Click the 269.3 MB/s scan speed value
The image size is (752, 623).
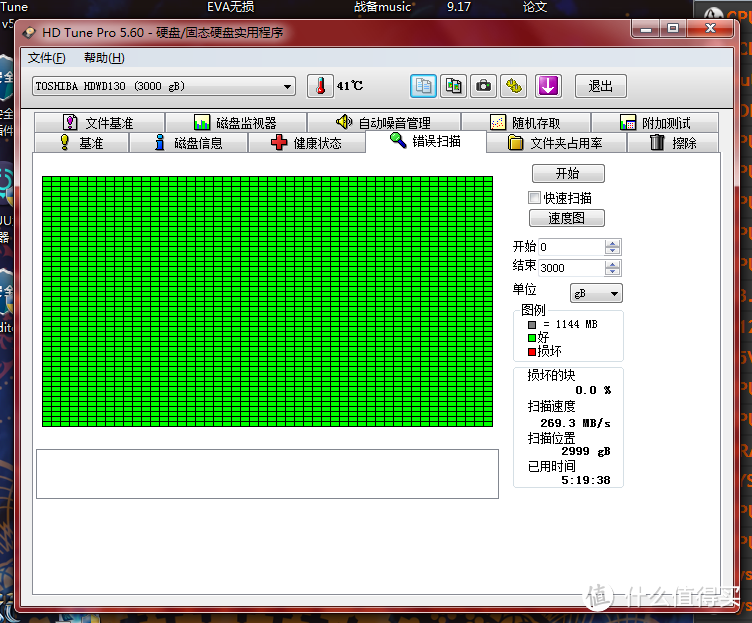click(x=575, y=423)
